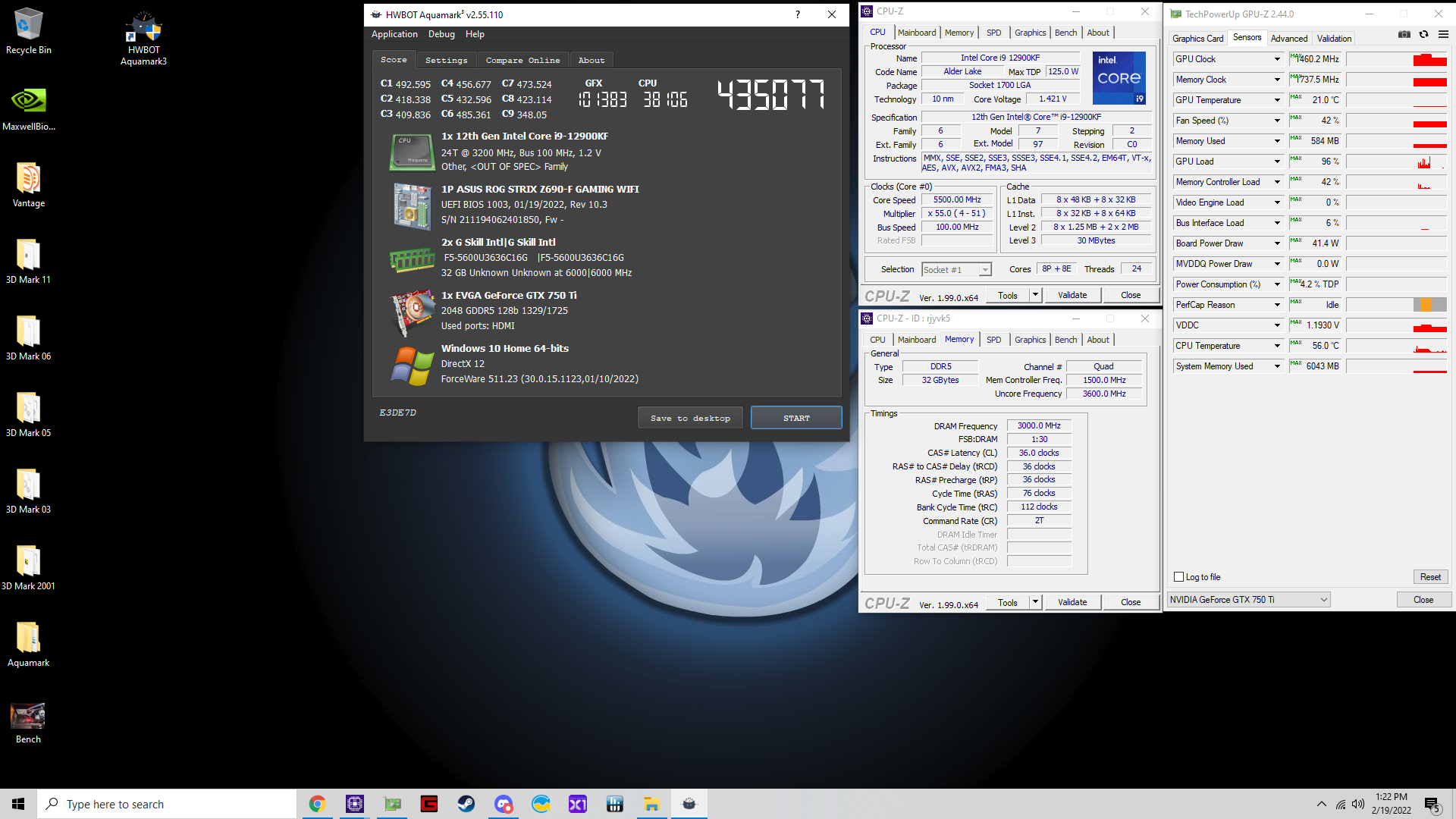
Task: Click Validate in the lower CPU-Z Memory window
Action: click(x=1072, y=603)
